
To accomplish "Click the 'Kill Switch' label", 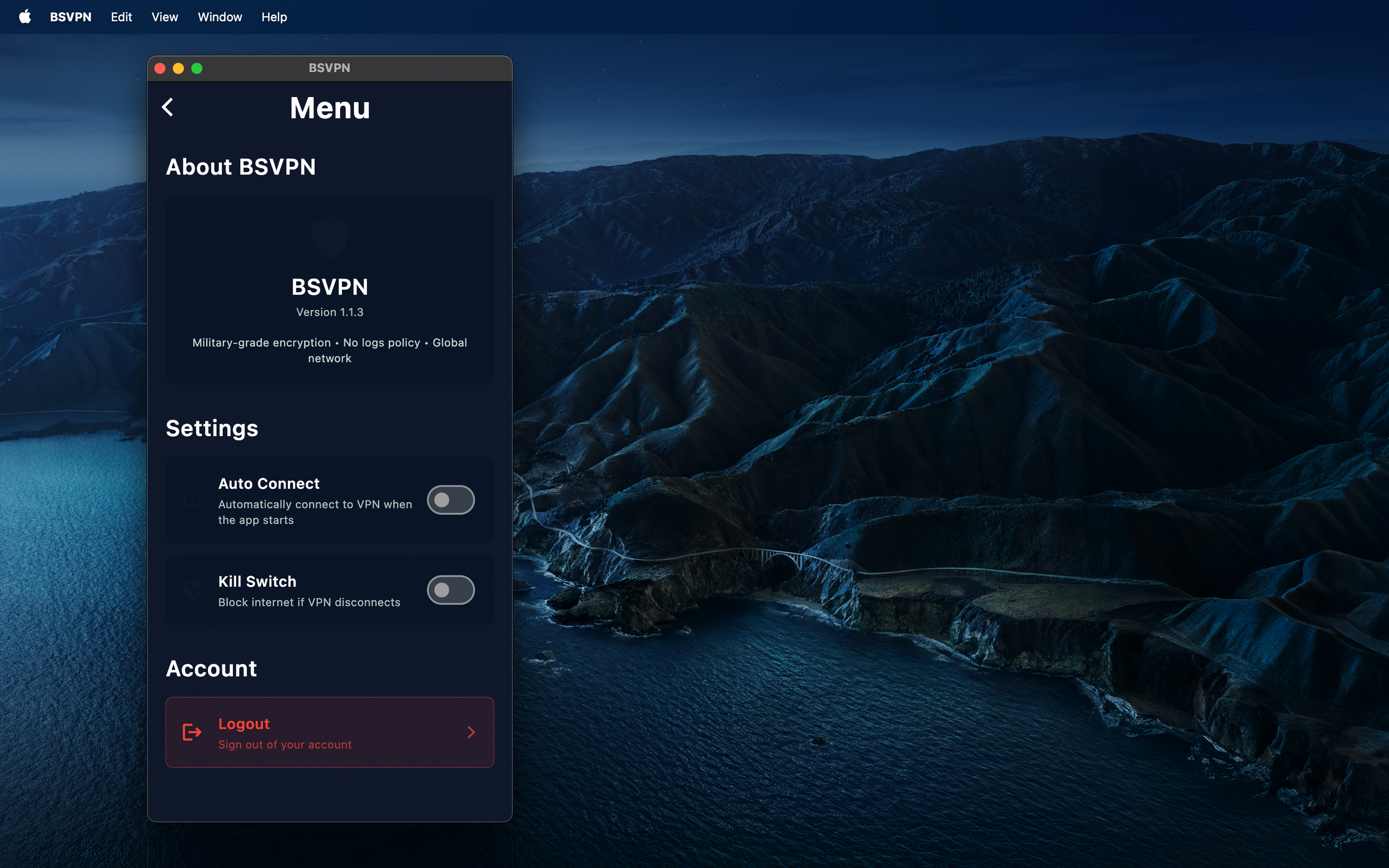I will pyautogui.click(x=257, y=581).
